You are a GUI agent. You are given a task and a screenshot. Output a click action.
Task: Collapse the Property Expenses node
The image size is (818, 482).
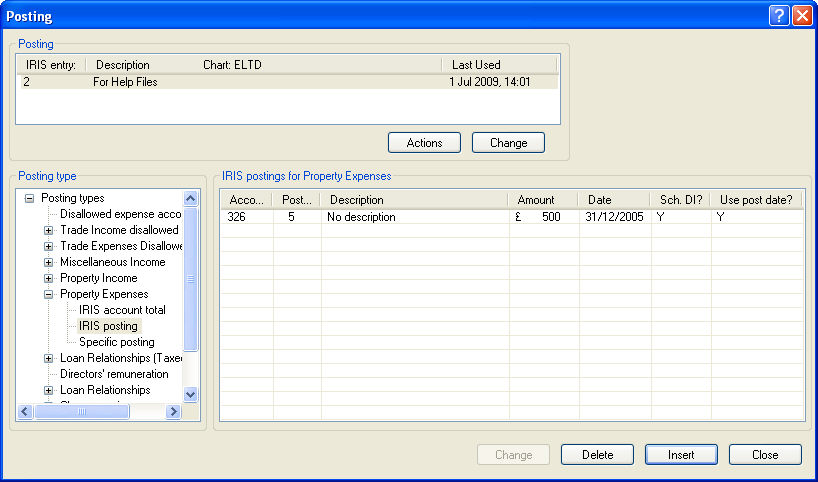click(48, 294)
